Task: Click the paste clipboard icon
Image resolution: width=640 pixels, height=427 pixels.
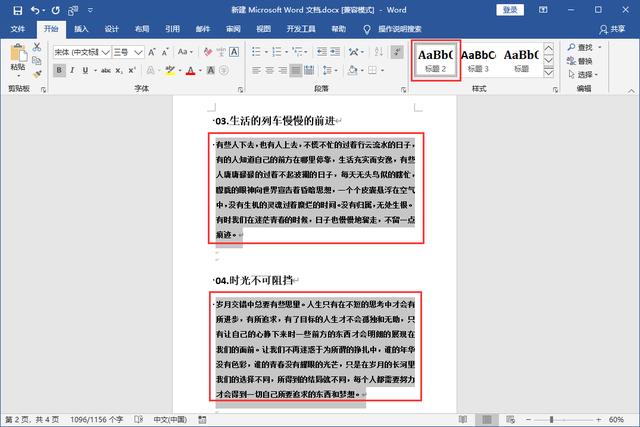Action: click(x=18, y=53)
